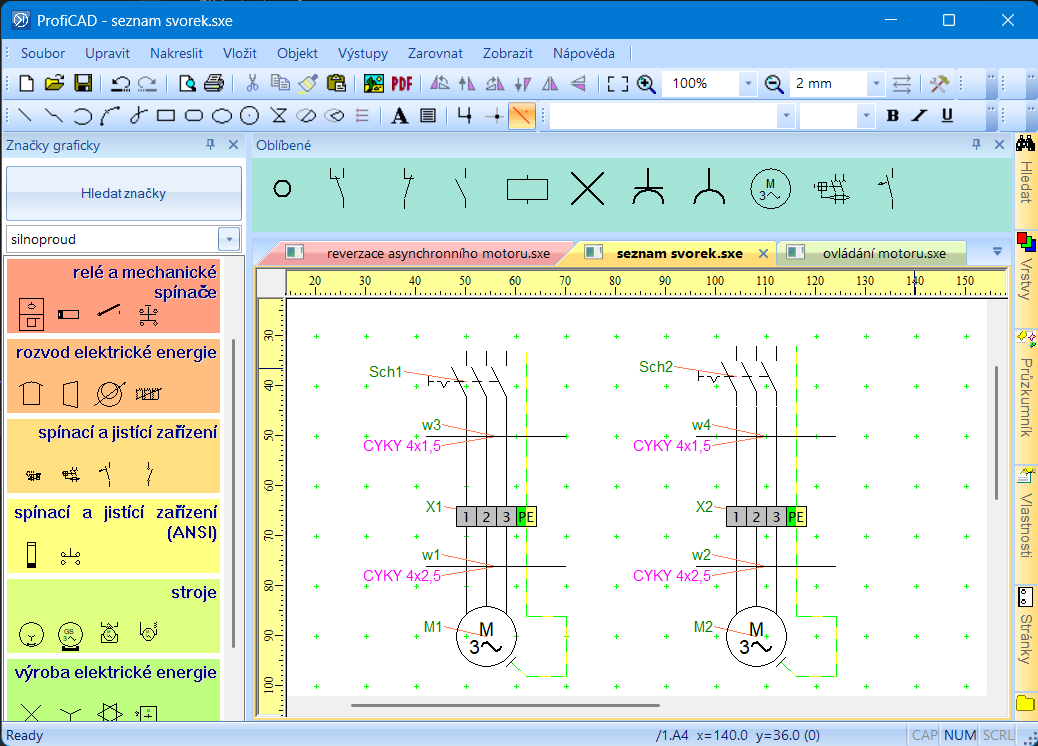Pick the small circle symbol in Oblíbené

(x=283, y=189)
